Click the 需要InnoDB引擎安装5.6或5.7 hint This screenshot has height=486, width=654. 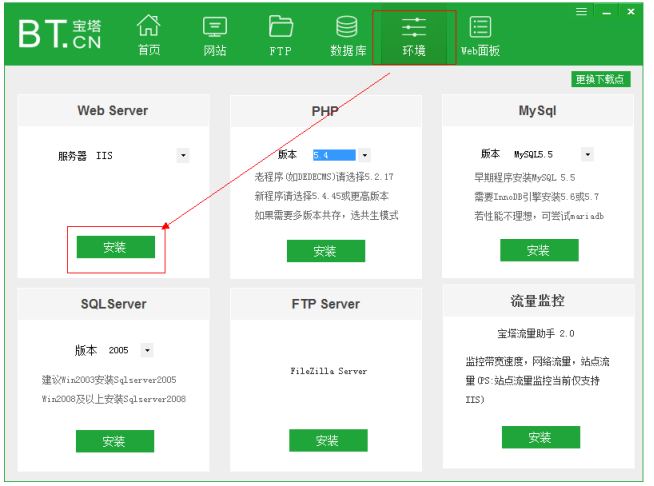coord(536,197)
